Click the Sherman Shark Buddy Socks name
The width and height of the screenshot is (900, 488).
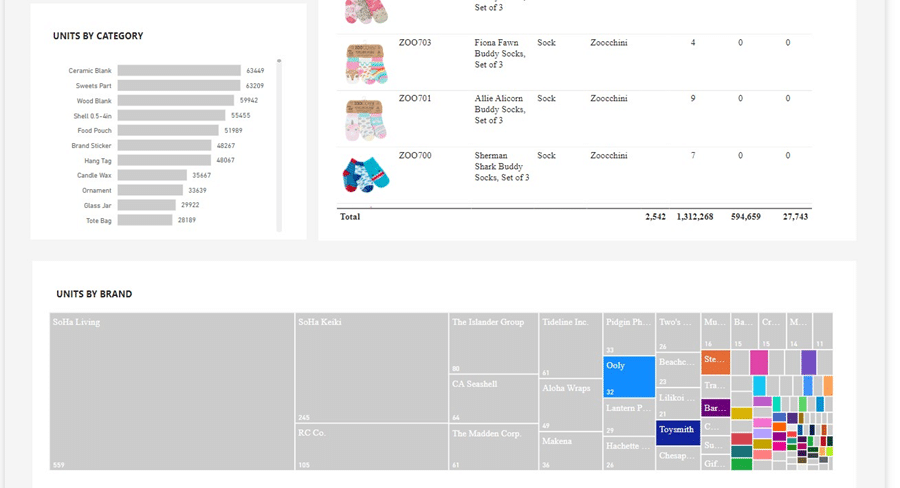(x=502, y=166)
